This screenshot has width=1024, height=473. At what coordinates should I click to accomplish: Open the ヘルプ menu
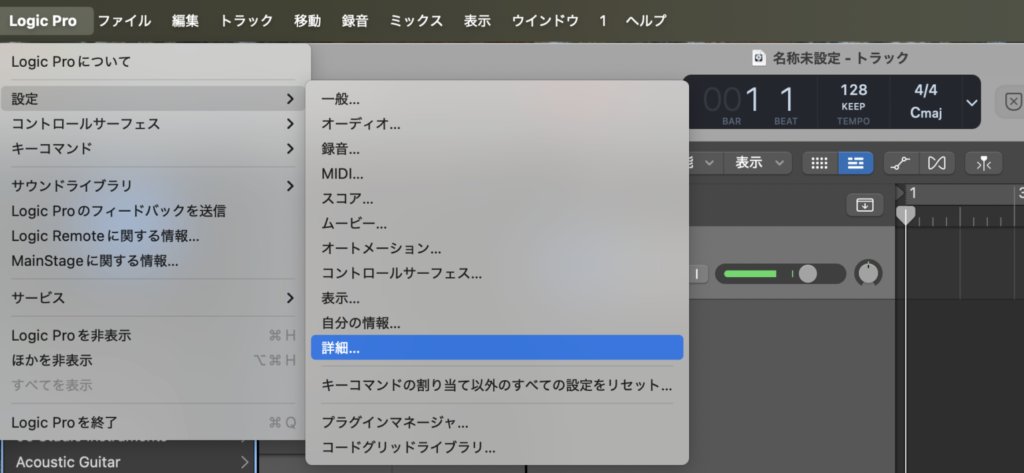pos(646,21)
